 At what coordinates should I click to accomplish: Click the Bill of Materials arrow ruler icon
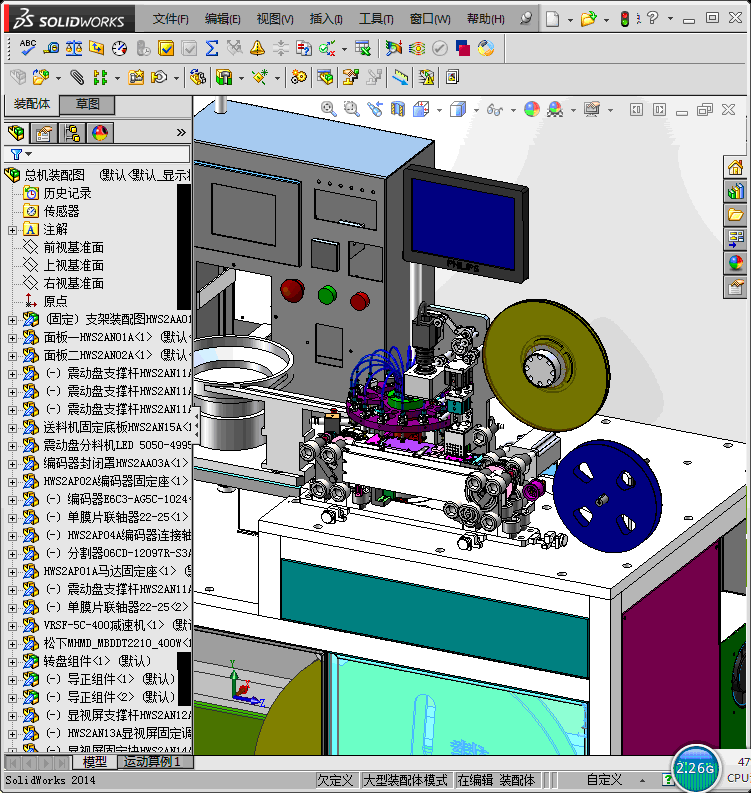(x=400, y=77)
